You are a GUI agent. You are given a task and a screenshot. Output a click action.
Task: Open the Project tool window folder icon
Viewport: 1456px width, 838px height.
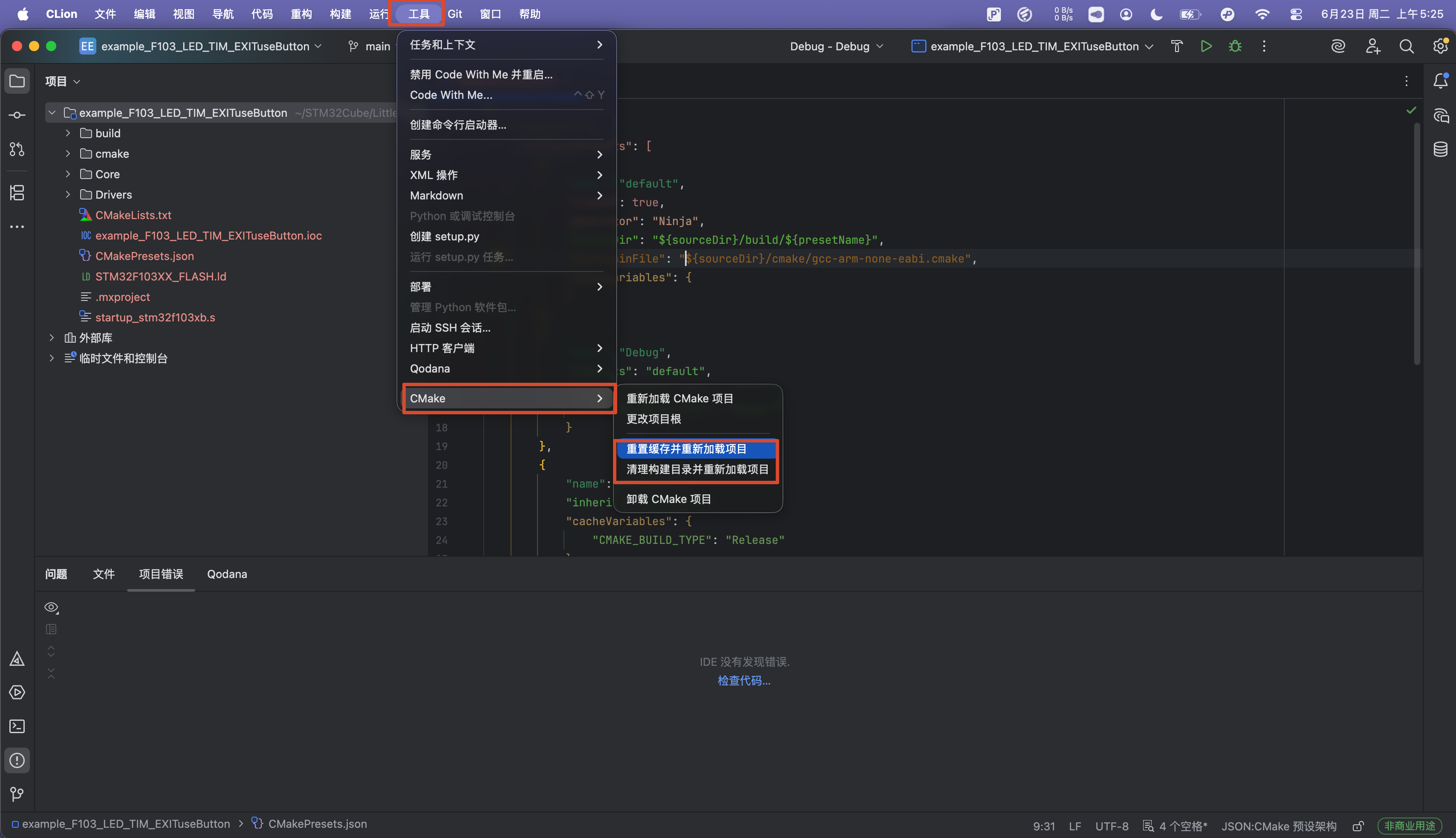17,81
